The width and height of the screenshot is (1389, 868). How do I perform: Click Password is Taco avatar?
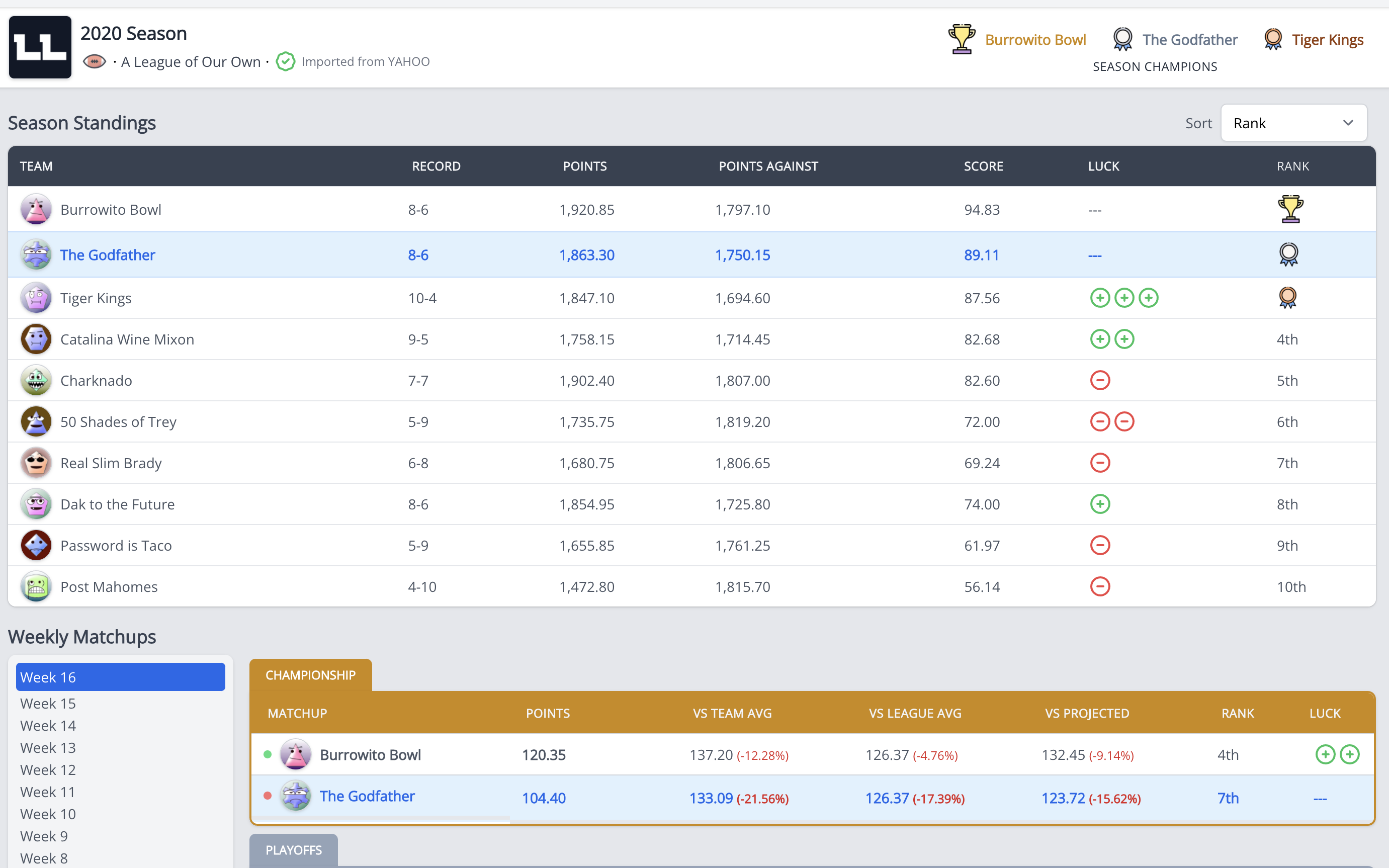coord(36,545)
